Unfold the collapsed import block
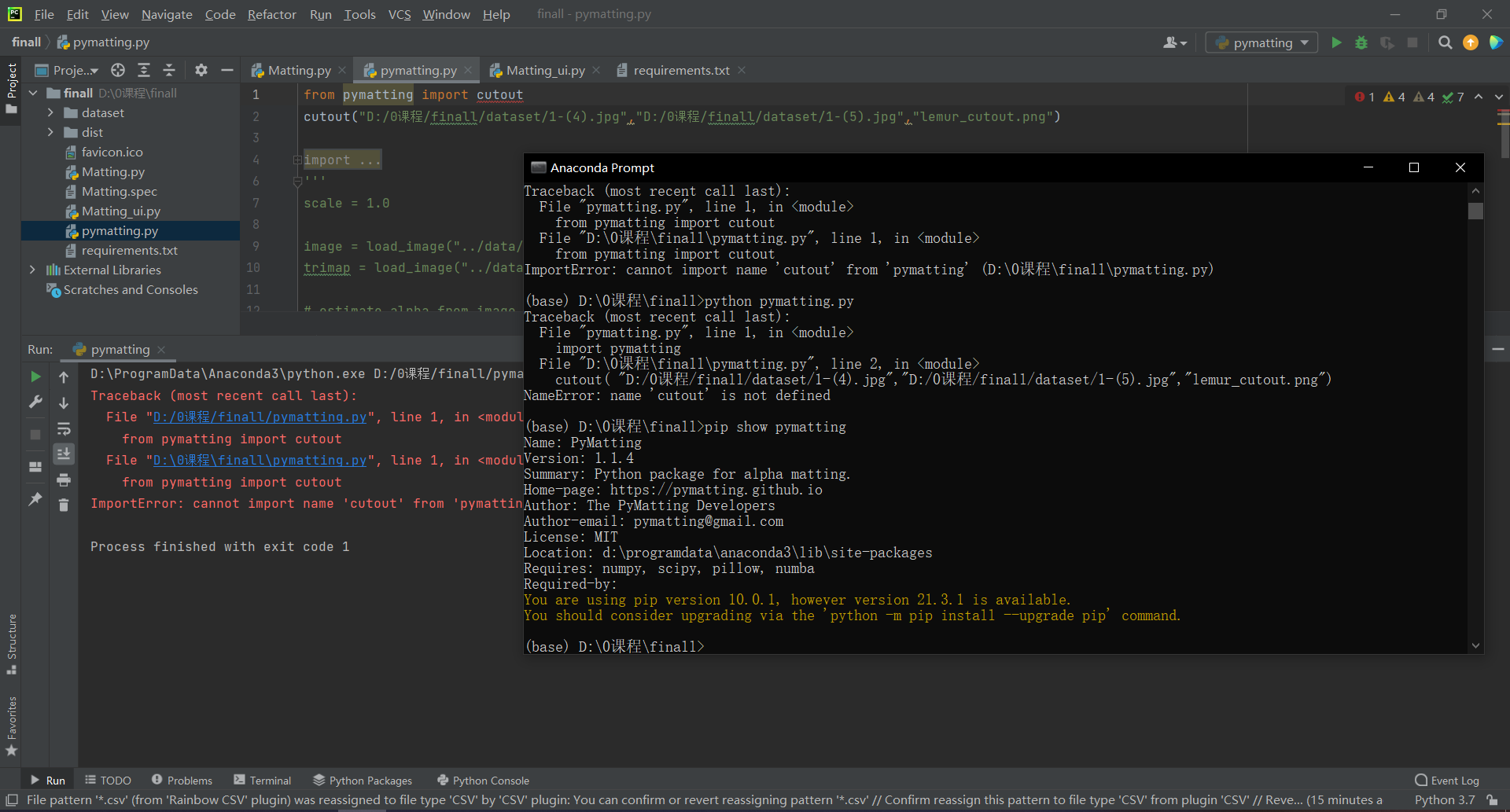1510x812 pixels. 297,160
